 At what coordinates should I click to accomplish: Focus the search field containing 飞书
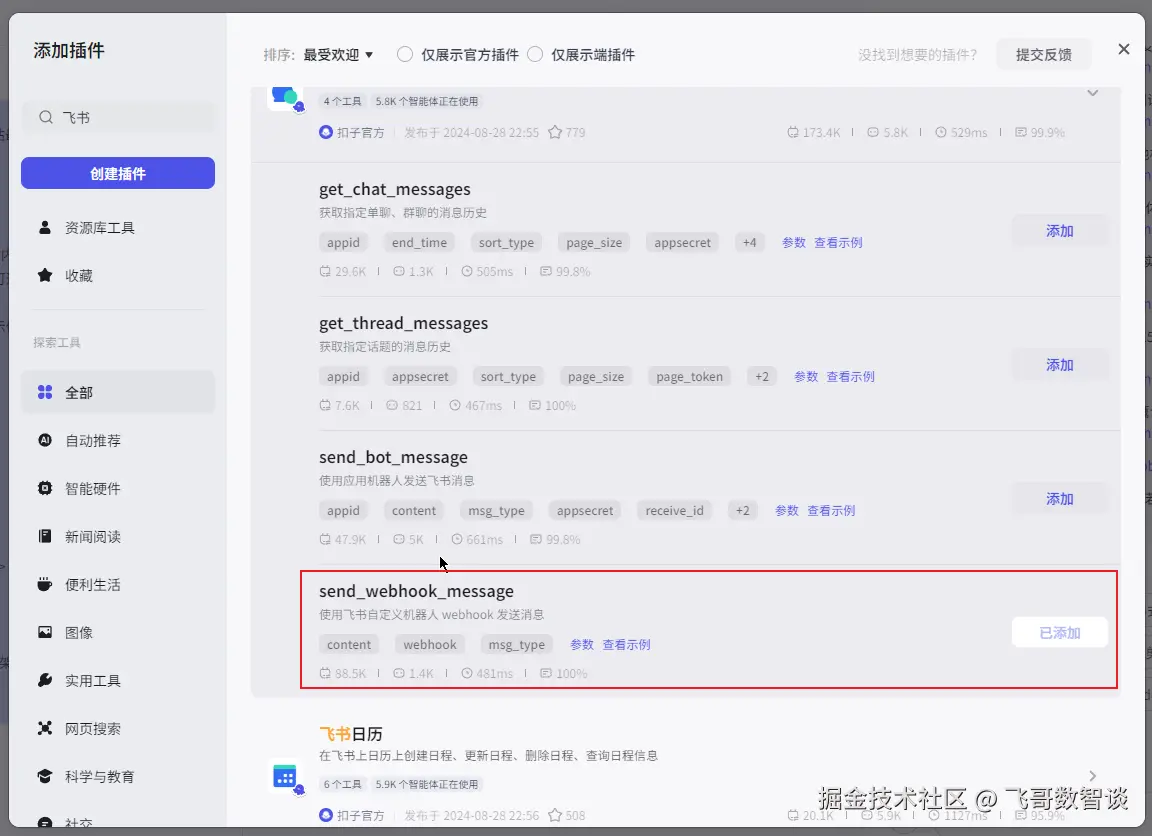[x=118, y=118]
